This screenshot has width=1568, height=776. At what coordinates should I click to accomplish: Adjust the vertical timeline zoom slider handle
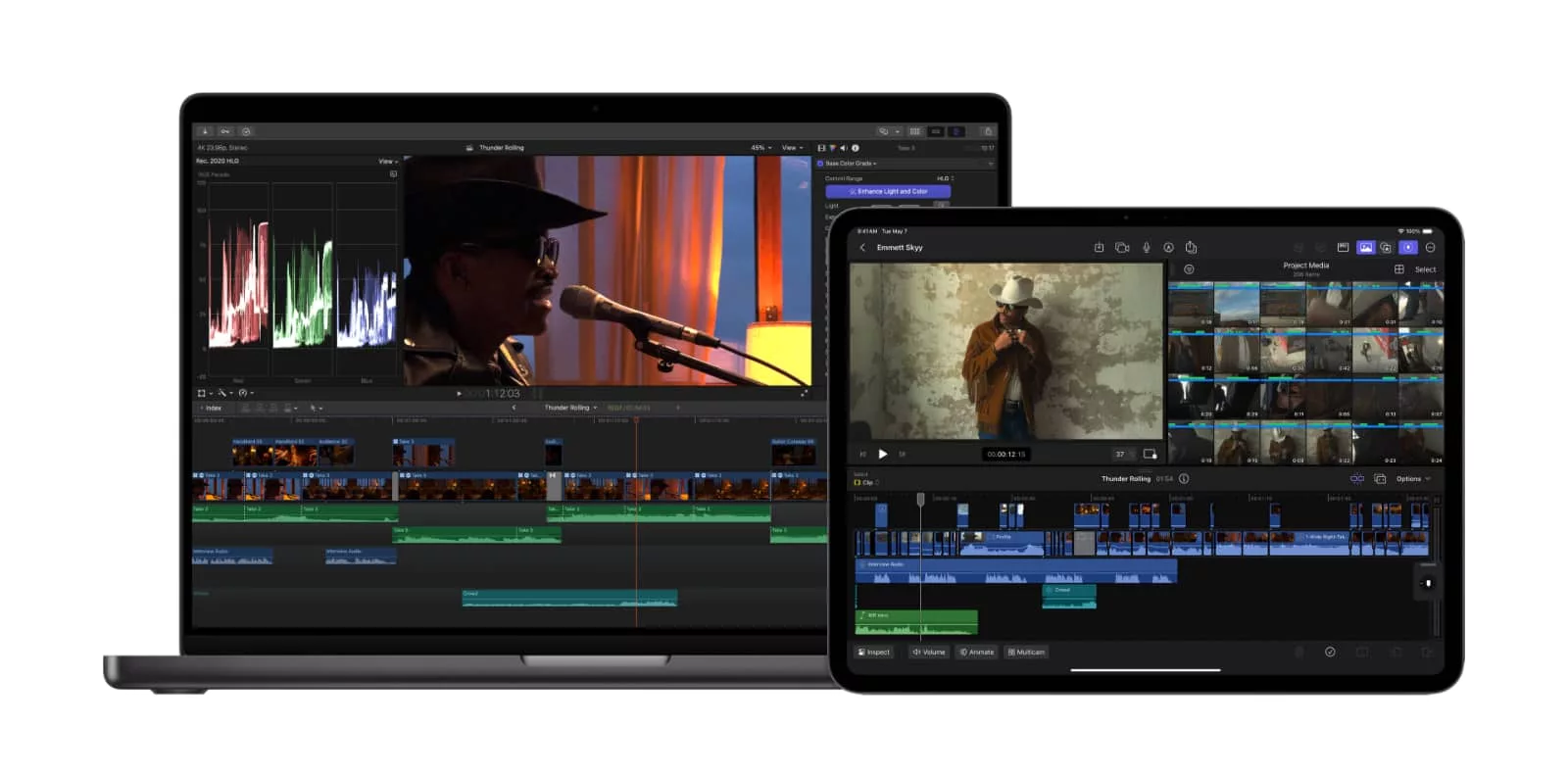click(1428, 583)
